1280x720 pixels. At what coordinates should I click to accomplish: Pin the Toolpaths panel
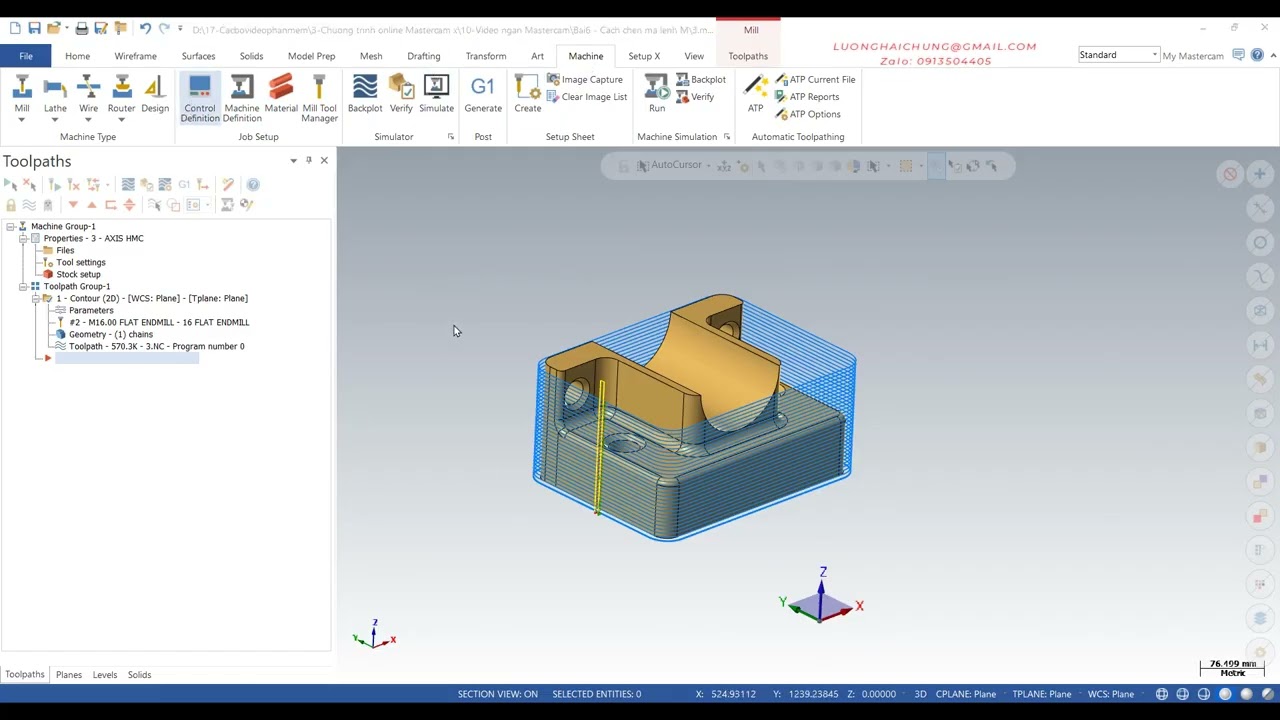[309, 161]
